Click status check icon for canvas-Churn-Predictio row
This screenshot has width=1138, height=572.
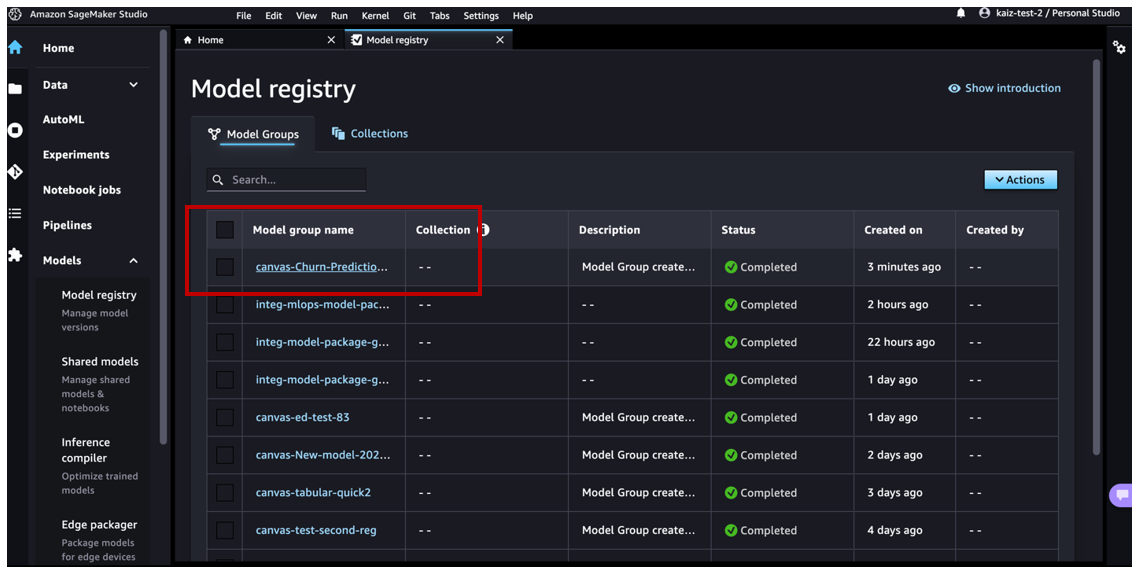(x=731, y=267)
